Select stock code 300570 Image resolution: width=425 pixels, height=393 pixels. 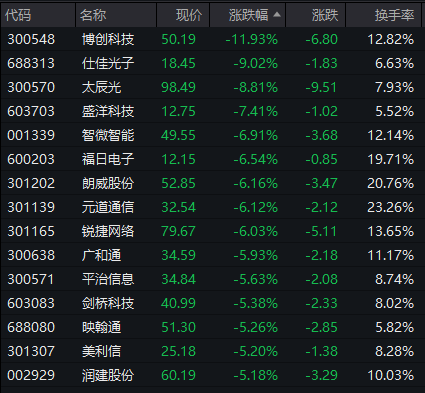(31, 87)
